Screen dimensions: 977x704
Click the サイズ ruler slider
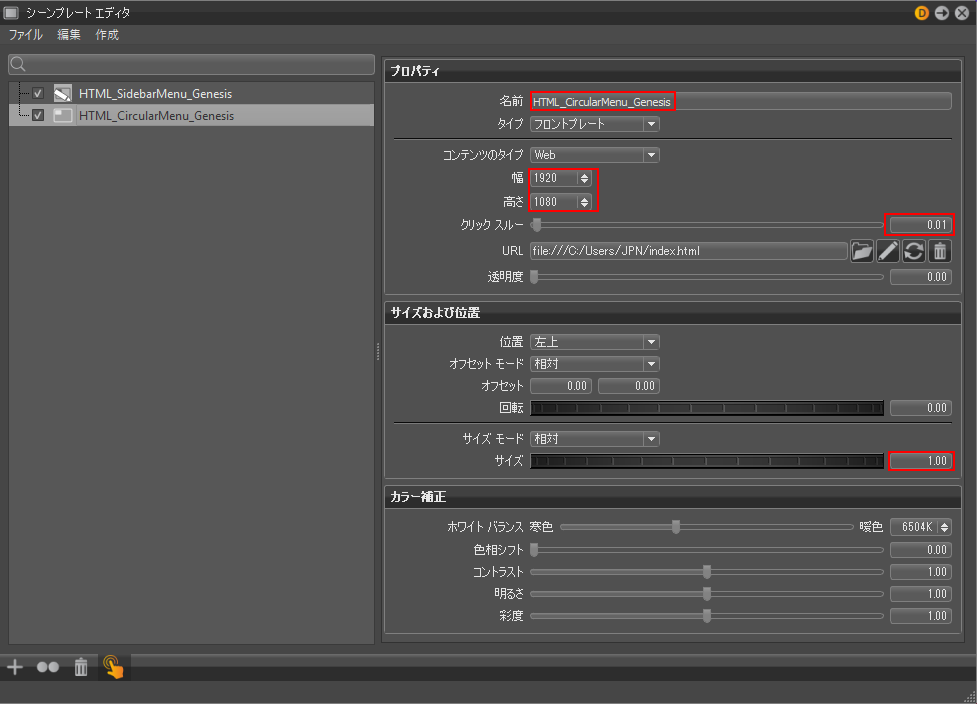tap(707, 461)
